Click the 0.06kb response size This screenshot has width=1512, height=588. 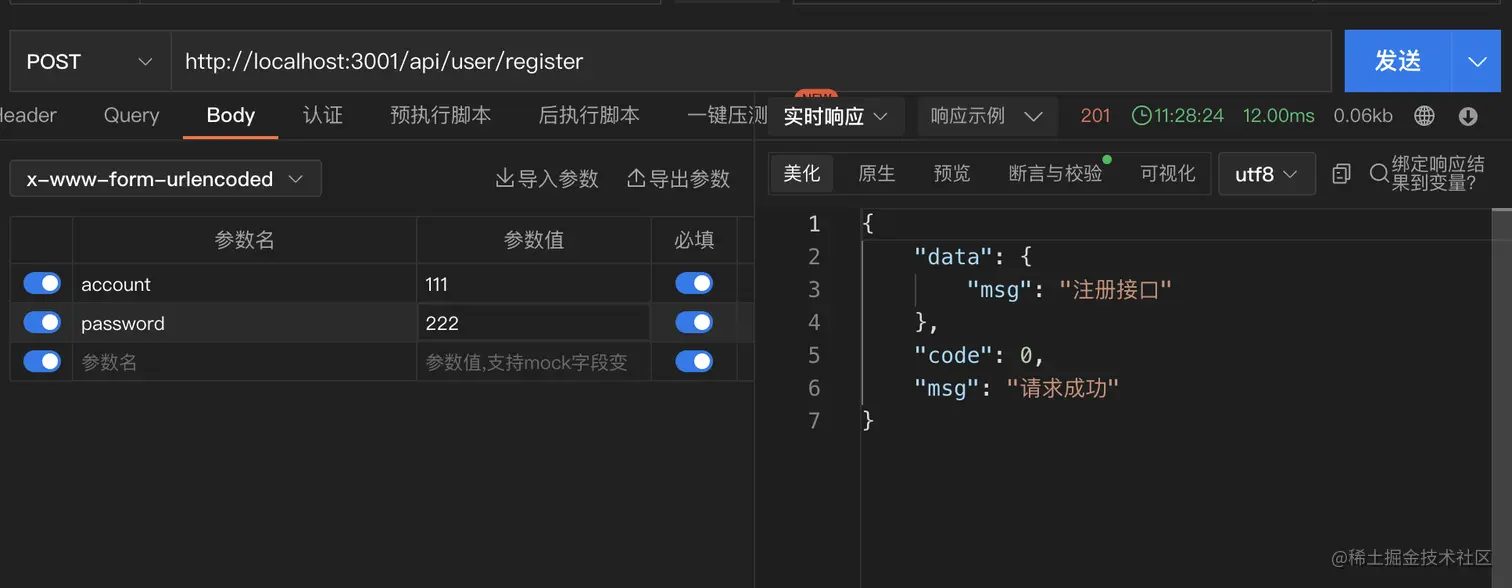[1362, 116]
